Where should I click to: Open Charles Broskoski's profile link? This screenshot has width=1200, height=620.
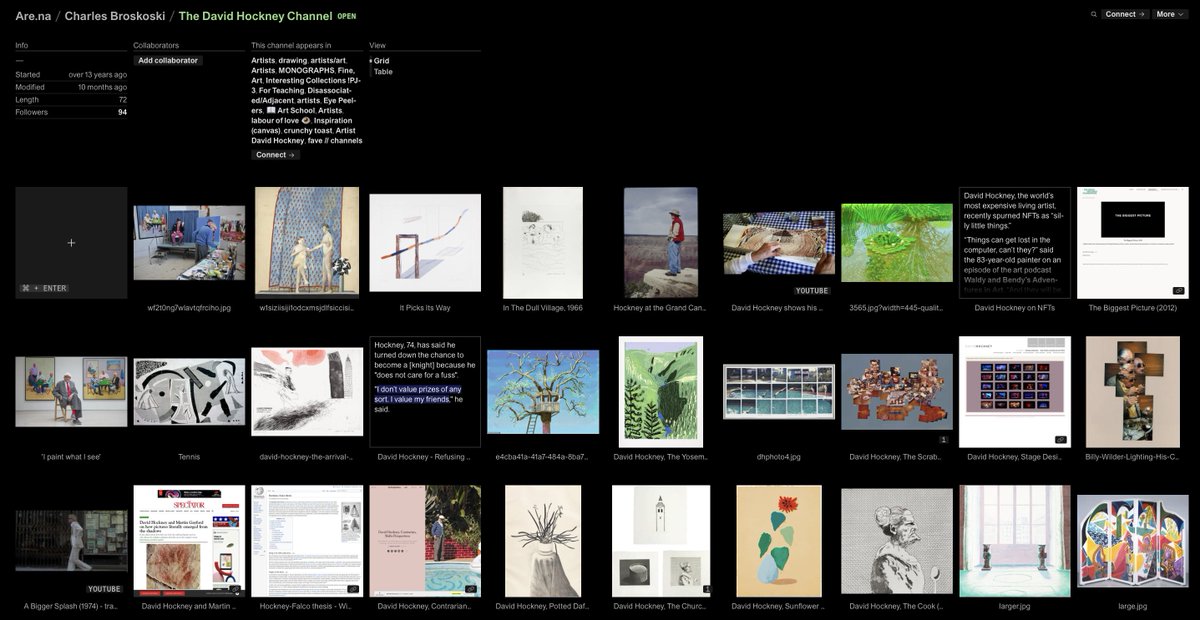[x=113, y=16]
